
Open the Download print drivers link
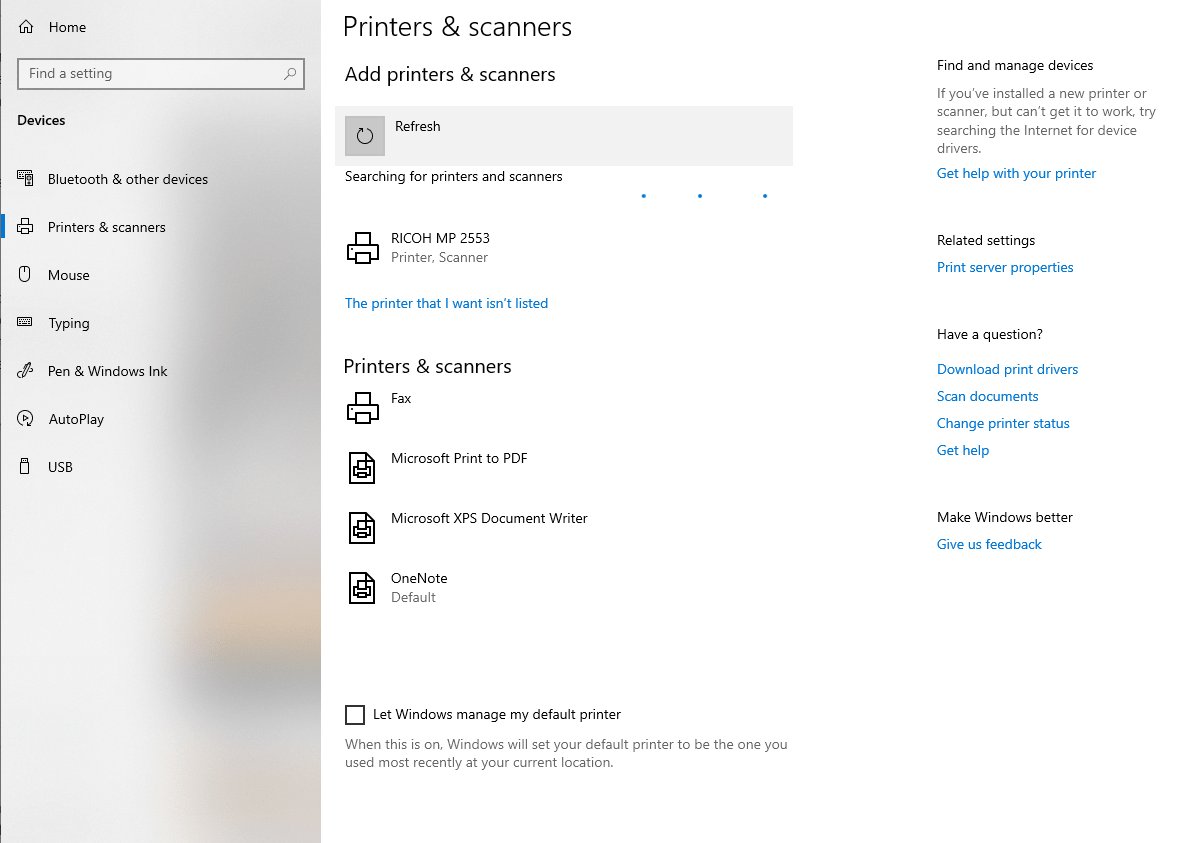click(1007, 369)
